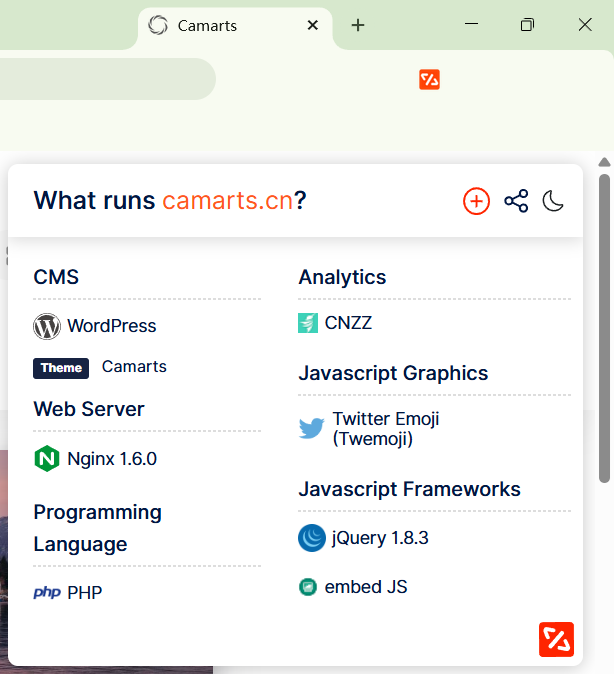
Task: Click the jQuery blue swirl icon
Action: [312, 538]
